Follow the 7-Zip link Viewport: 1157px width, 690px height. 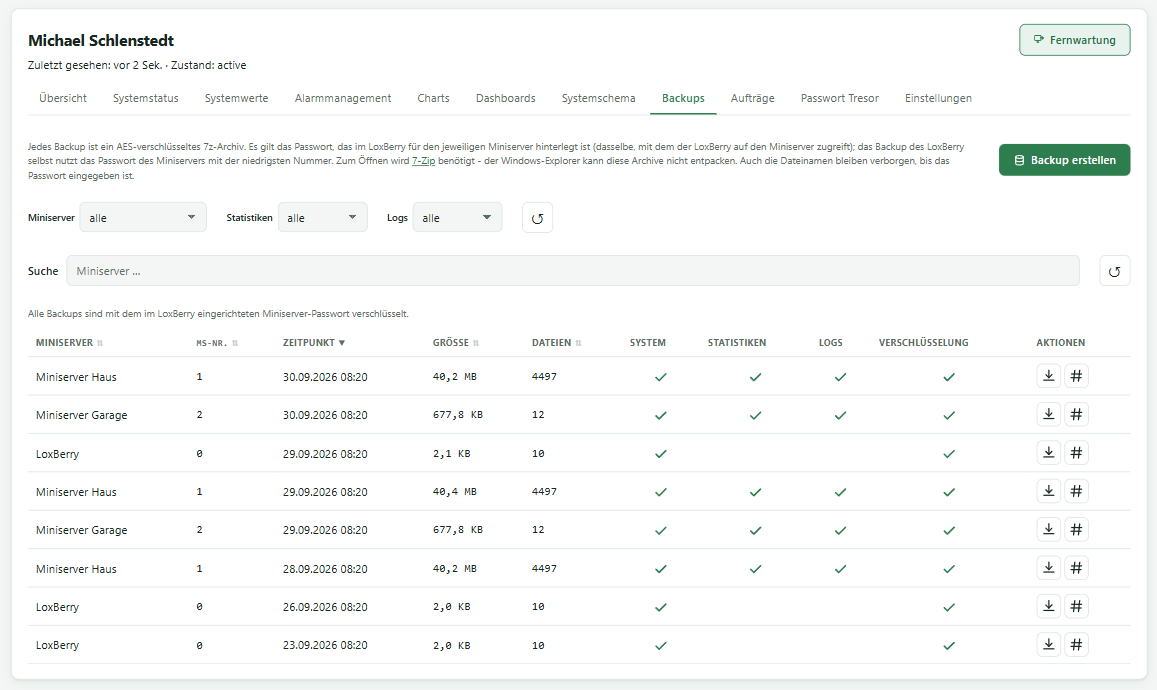(424, 161)
